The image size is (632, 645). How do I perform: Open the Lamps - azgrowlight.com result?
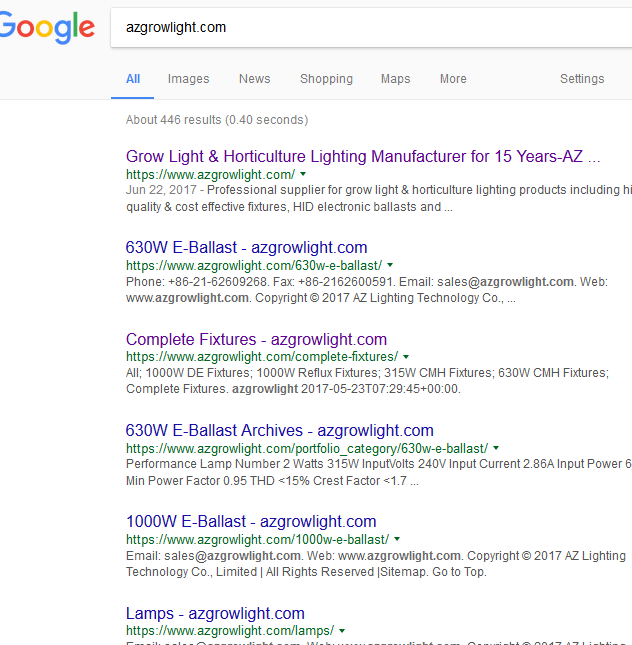pyautogui.click(x=215, y=613)
